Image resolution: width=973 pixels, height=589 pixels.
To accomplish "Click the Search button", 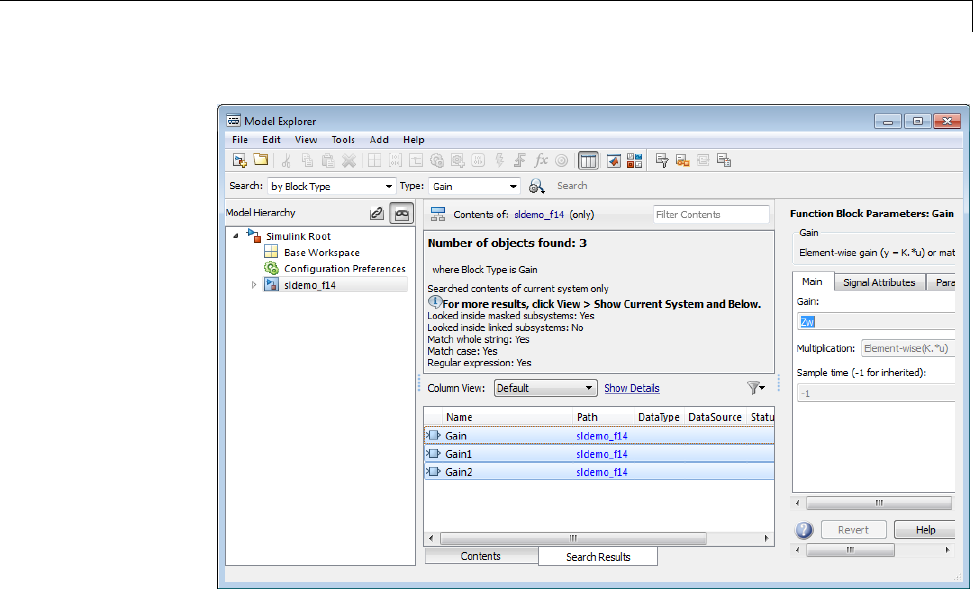I will click(572, 186).
